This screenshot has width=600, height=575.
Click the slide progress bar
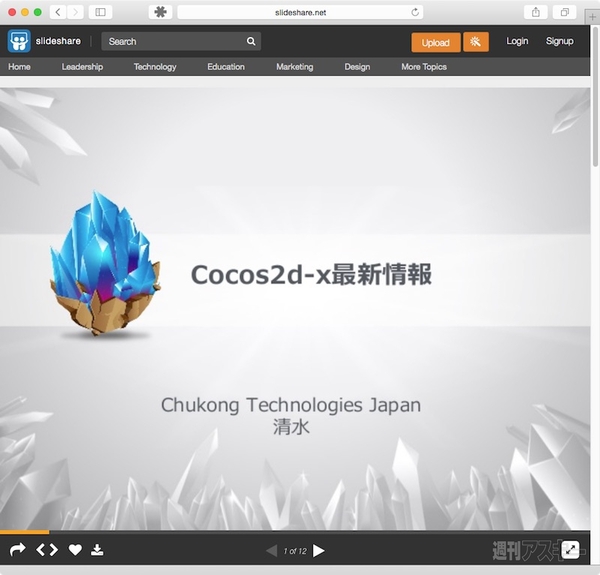(295, 532)
